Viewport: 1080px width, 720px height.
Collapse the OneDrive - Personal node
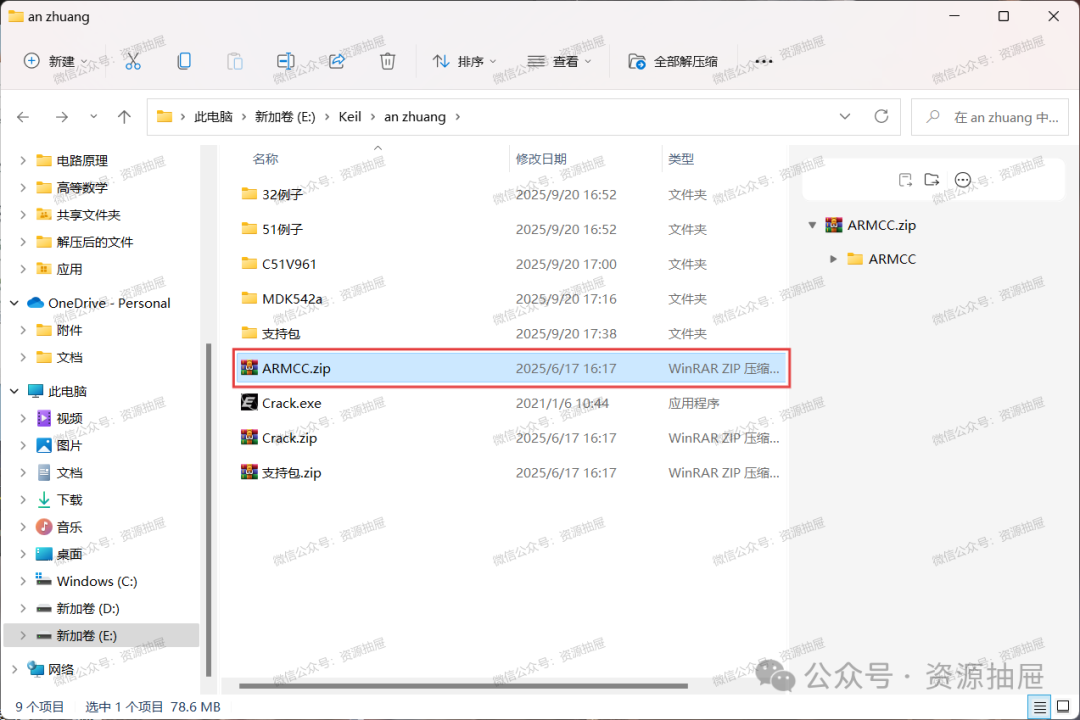coord(14,303)
